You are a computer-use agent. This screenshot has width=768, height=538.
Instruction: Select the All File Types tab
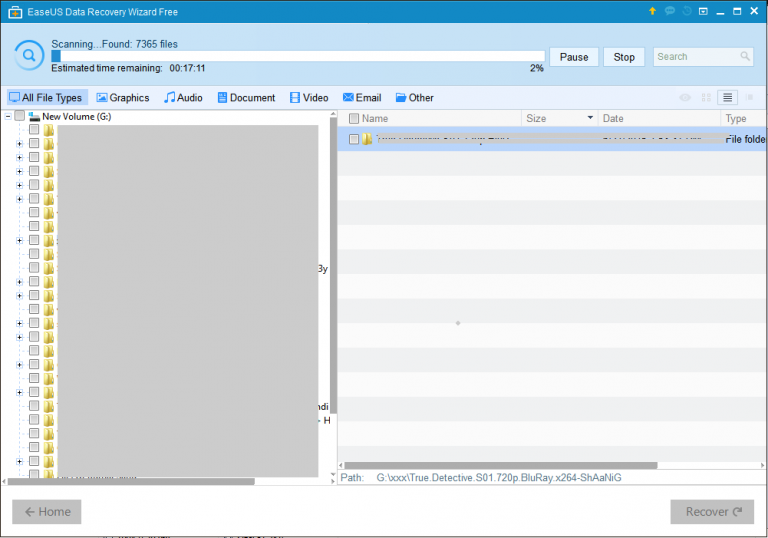pyautogui.click(x=47, y=98)
